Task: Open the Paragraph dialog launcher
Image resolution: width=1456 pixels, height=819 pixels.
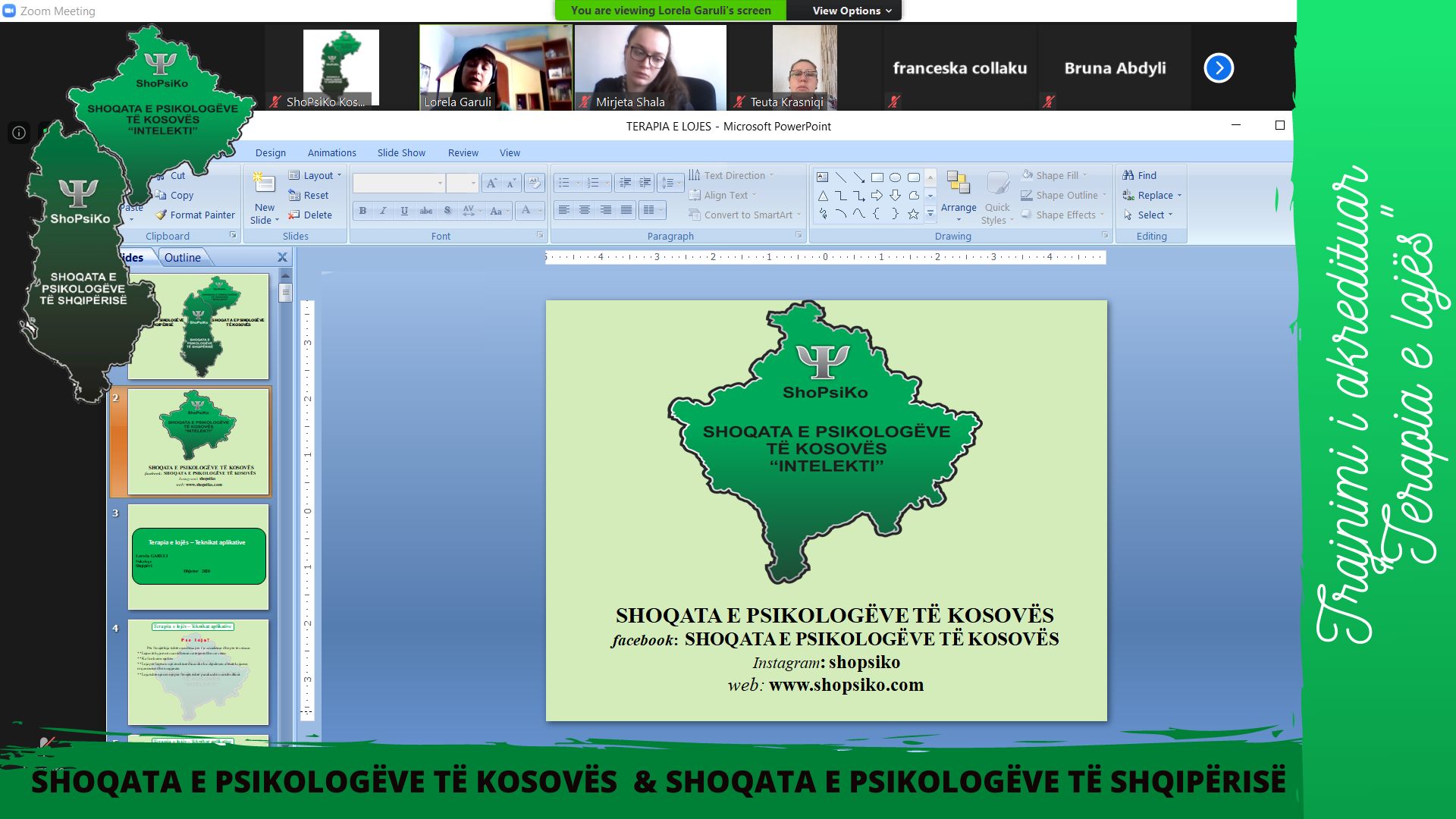Action: (799, 235)
